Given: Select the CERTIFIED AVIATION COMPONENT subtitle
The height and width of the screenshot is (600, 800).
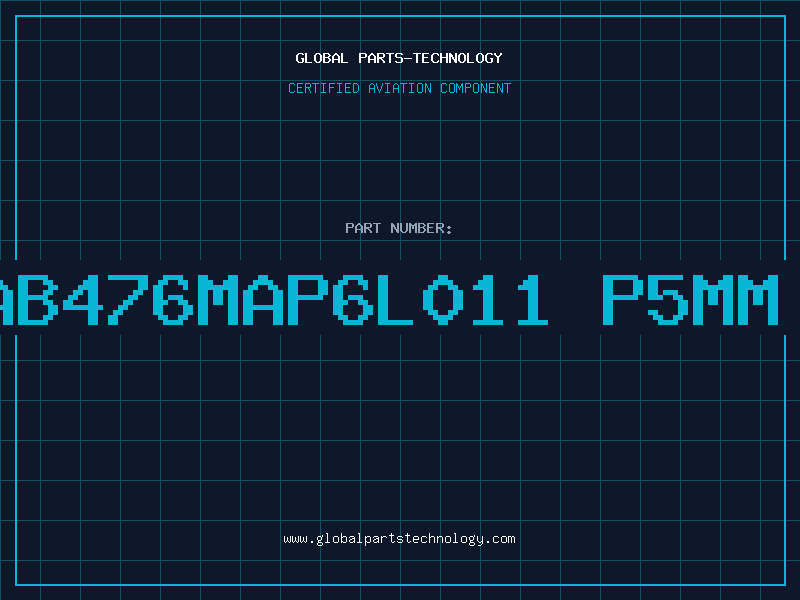Looking at the screenshot, I should [x=399, y=88].
